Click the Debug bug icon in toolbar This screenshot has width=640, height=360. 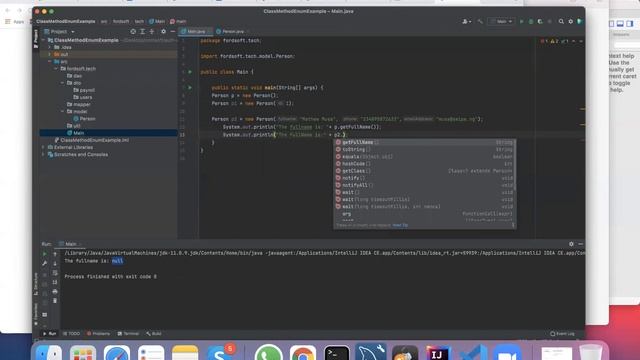click(x=531, y=21)
